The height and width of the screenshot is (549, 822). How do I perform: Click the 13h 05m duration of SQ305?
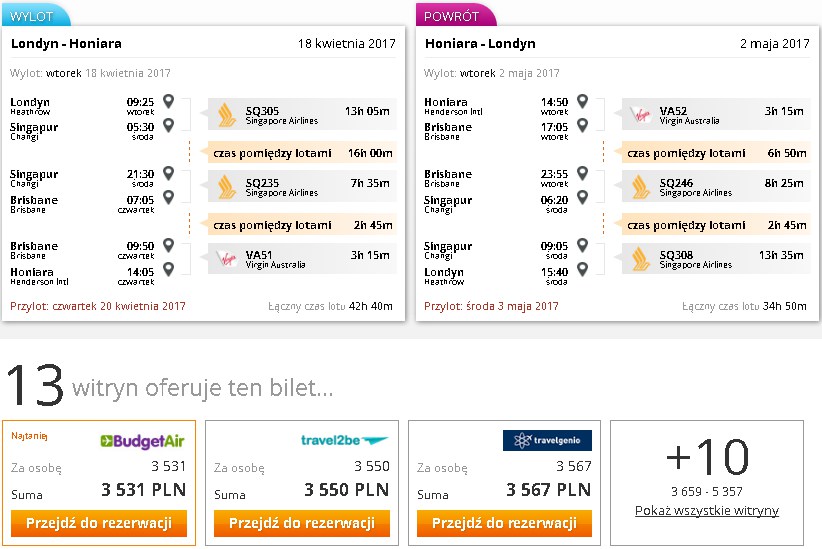367,111
